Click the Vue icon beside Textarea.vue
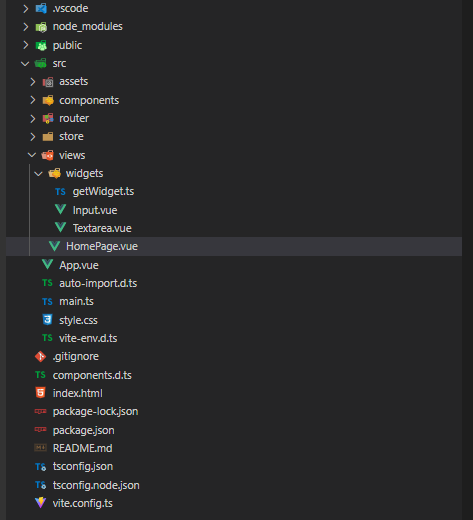 pos(60,228)
